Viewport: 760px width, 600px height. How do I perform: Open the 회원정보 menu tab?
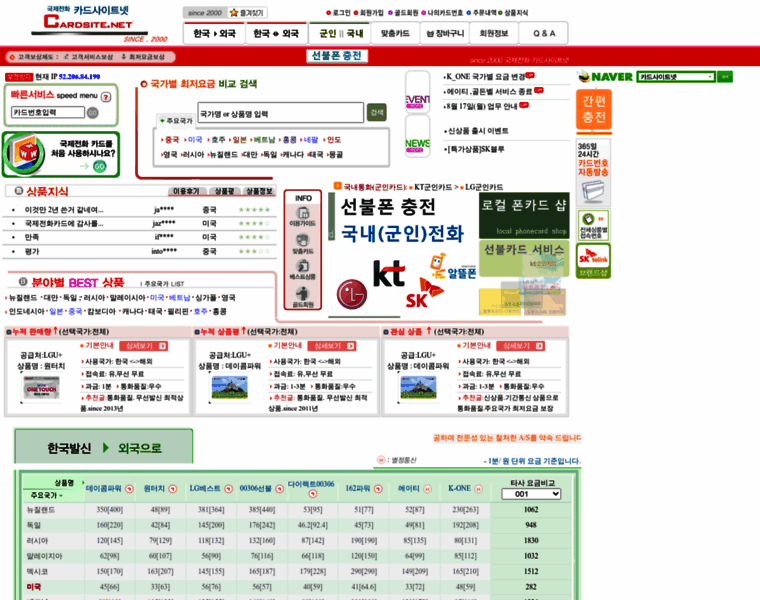tap(494, 33)
